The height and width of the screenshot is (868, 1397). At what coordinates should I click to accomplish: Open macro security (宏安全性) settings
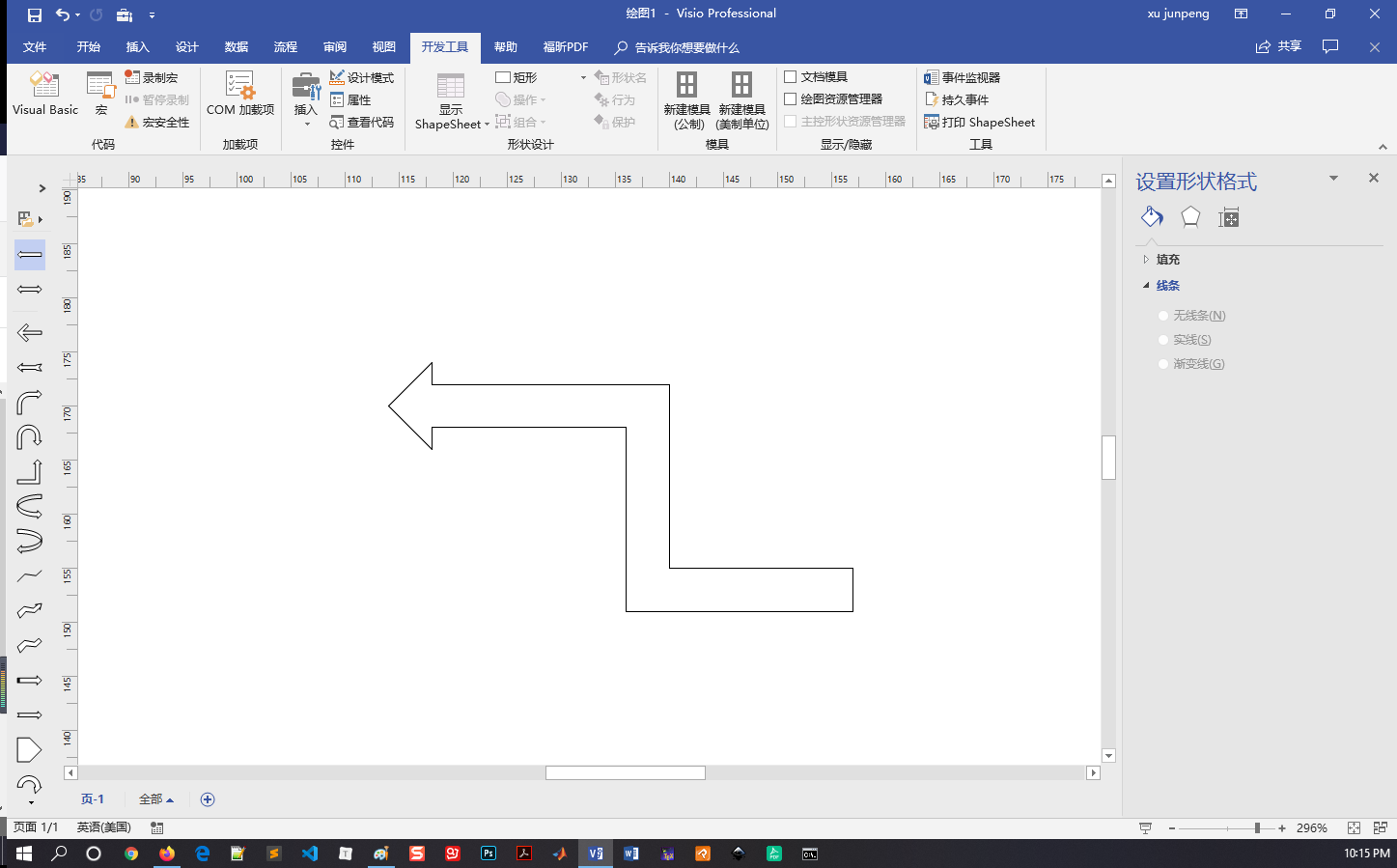pyautogui.click(x=157, y=123)
